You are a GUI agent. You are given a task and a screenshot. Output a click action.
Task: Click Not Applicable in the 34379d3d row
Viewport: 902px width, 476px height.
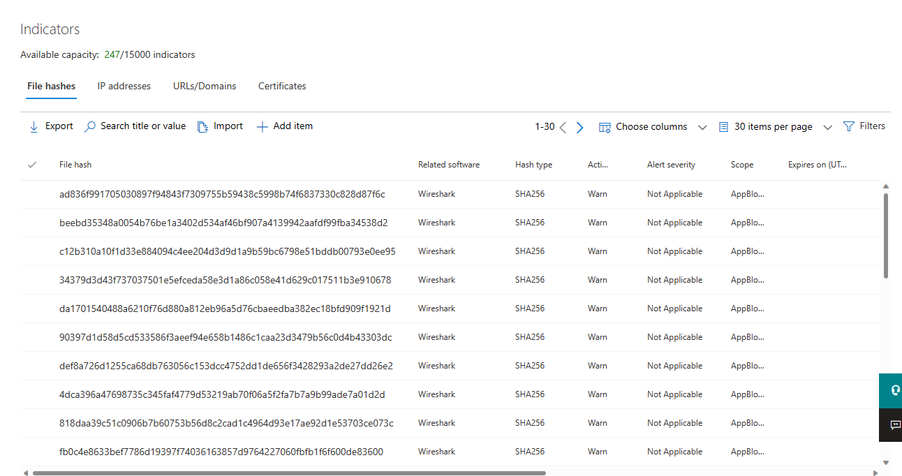click(x=675, y=280)
